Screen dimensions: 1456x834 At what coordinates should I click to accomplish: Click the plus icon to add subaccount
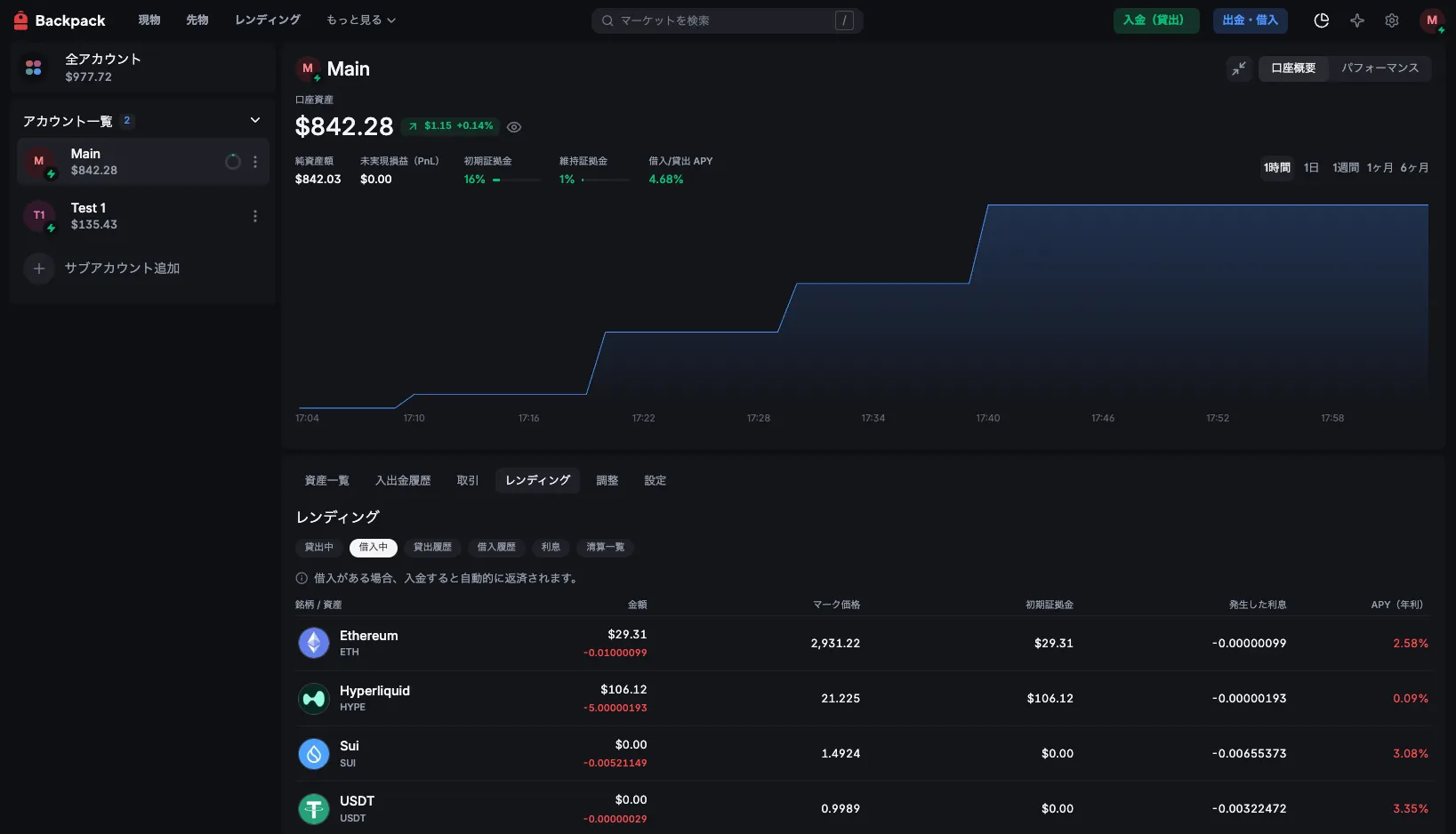click(38, 269)
